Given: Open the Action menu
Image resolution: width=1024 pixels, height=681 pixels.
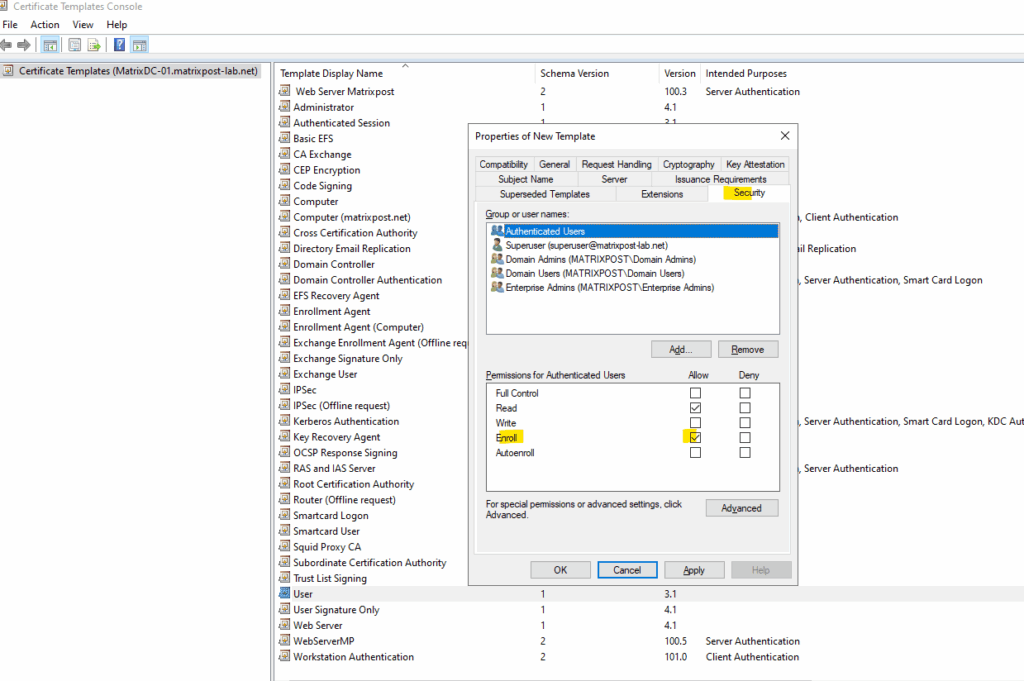Looking at the screenshot, I should 45,24.
